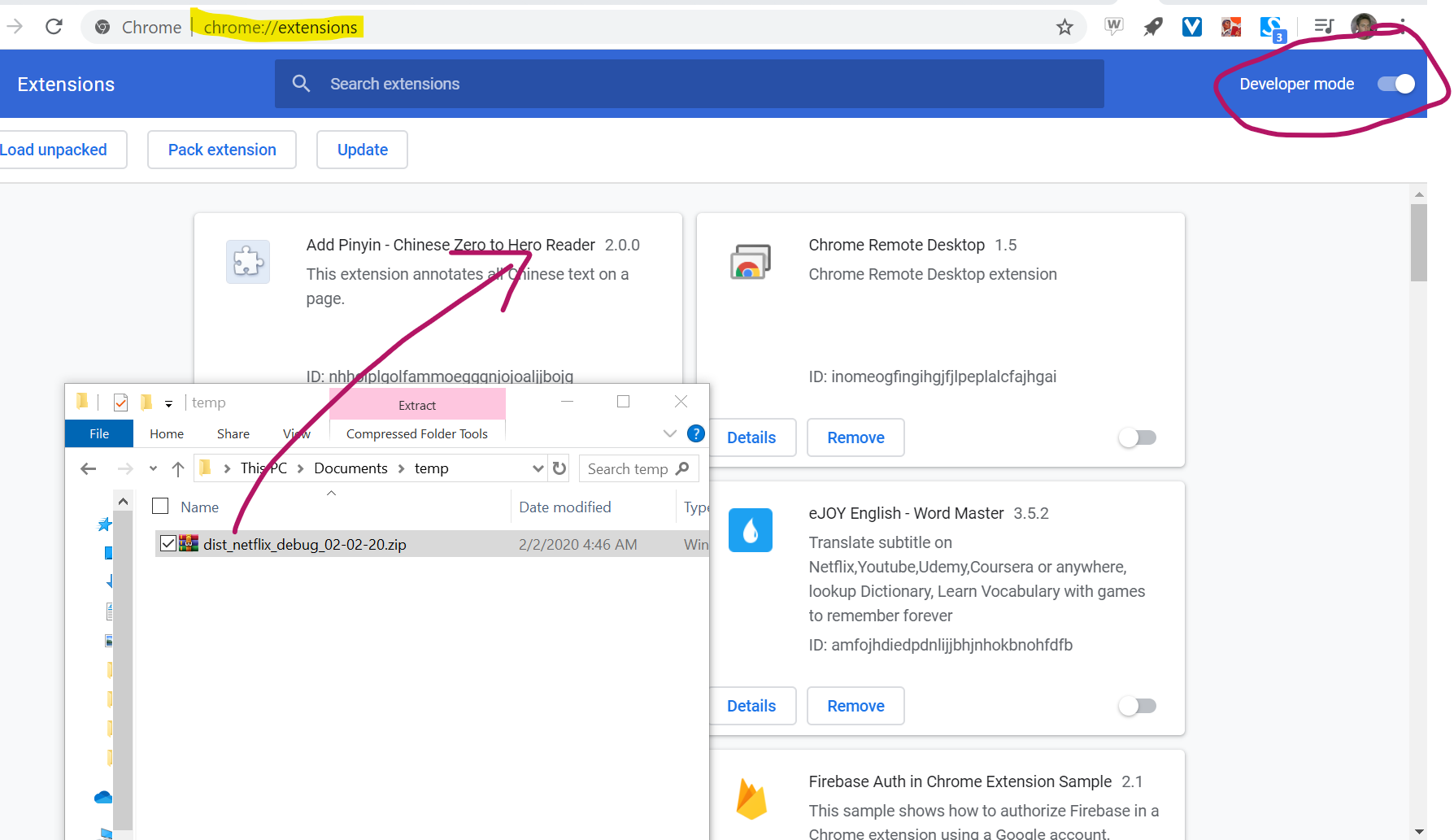Click the rocket extension icon in toolbar
This screenshot has width=1454, height=840.
click(x=1152, y=28)
